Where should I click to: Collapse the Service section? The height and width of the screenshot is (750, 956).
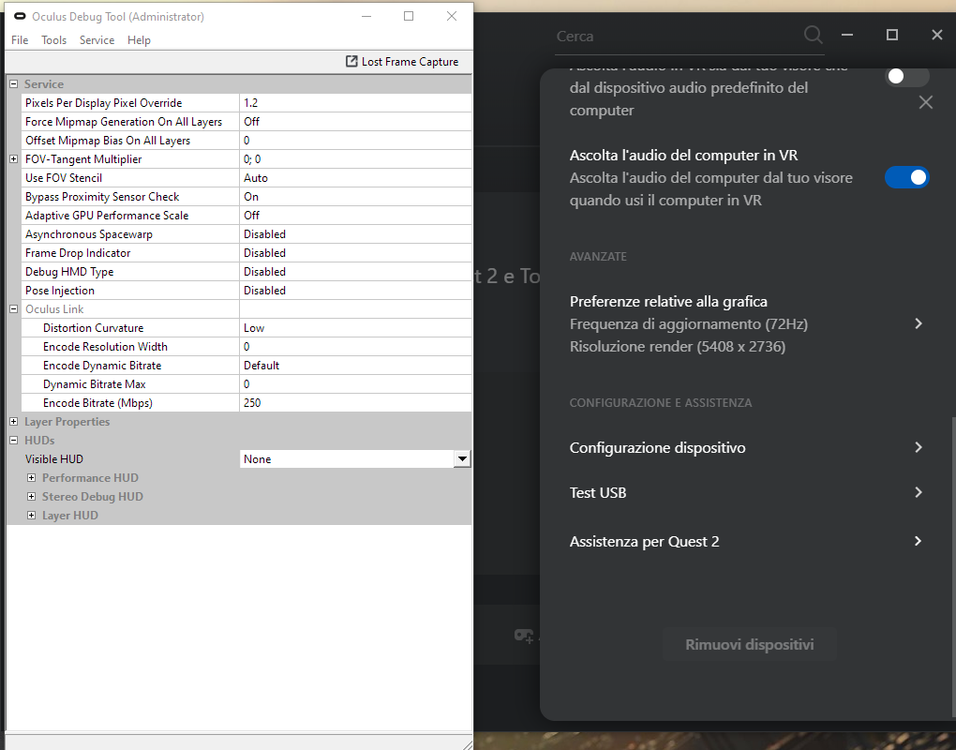pos(13,84)
